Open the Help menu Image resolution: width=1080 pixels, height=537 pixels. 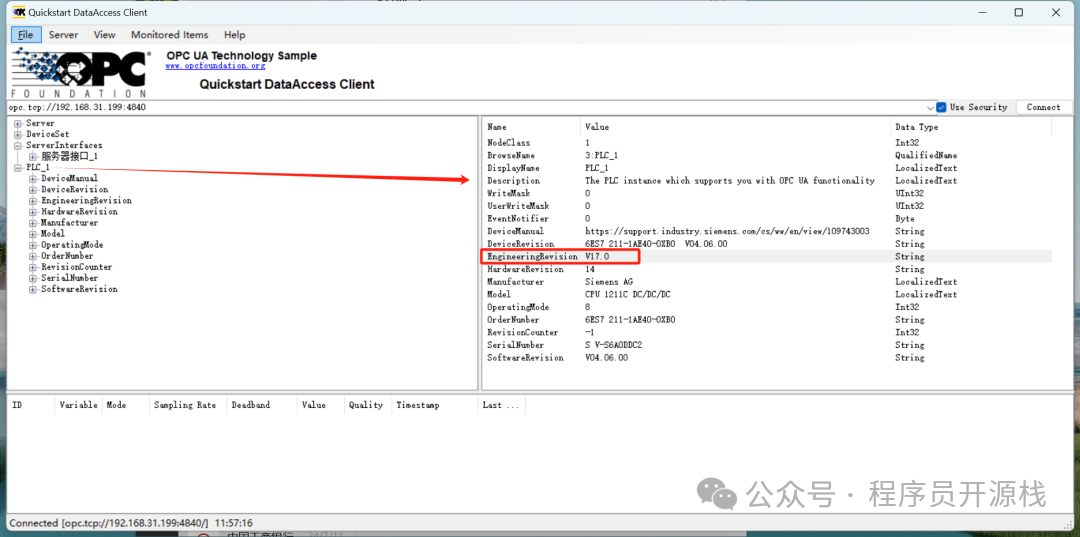click(x=235, y=34)
